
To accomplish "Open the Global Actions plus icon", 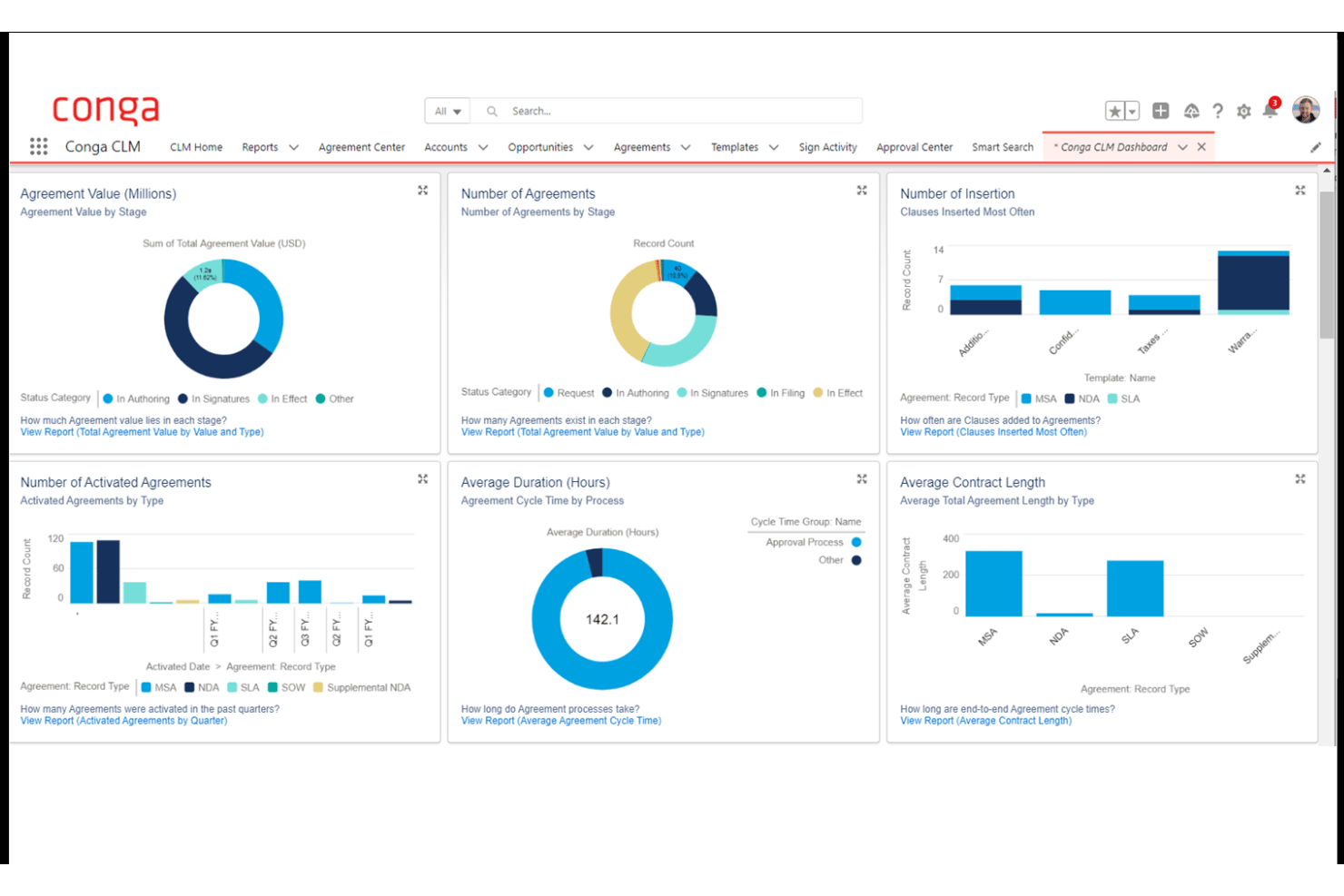I will tap(1161, 111).
